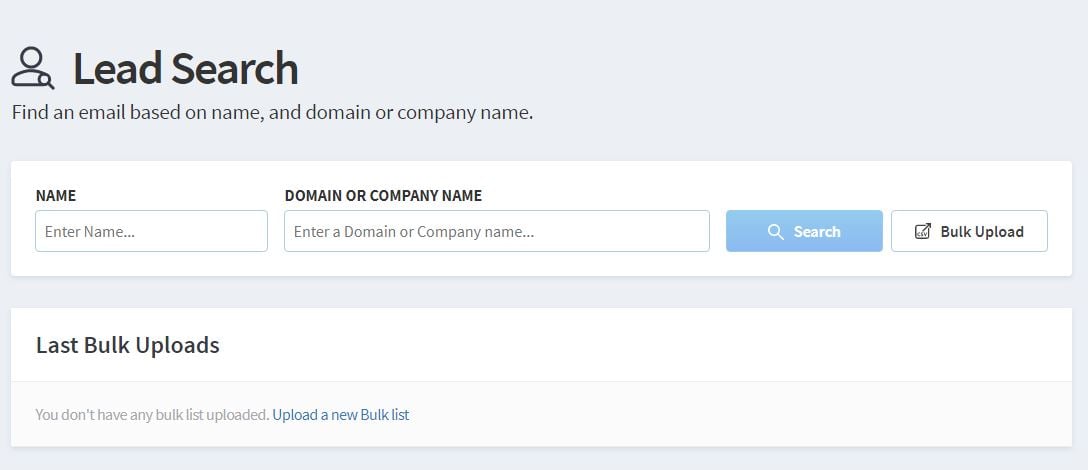The height and width of the screenshot is (470, 1088).
Task: Click the words 'Bulk list' in the upload link
Action: (x=385, y=414)
